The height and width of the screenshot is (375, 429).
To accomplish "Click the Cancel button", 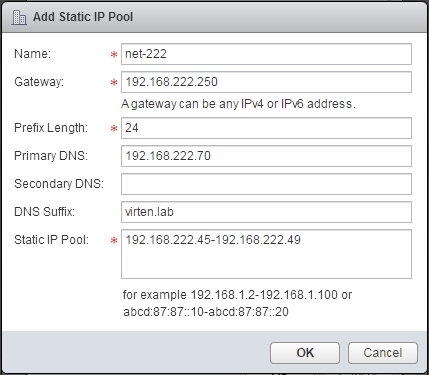I will 383,353.
